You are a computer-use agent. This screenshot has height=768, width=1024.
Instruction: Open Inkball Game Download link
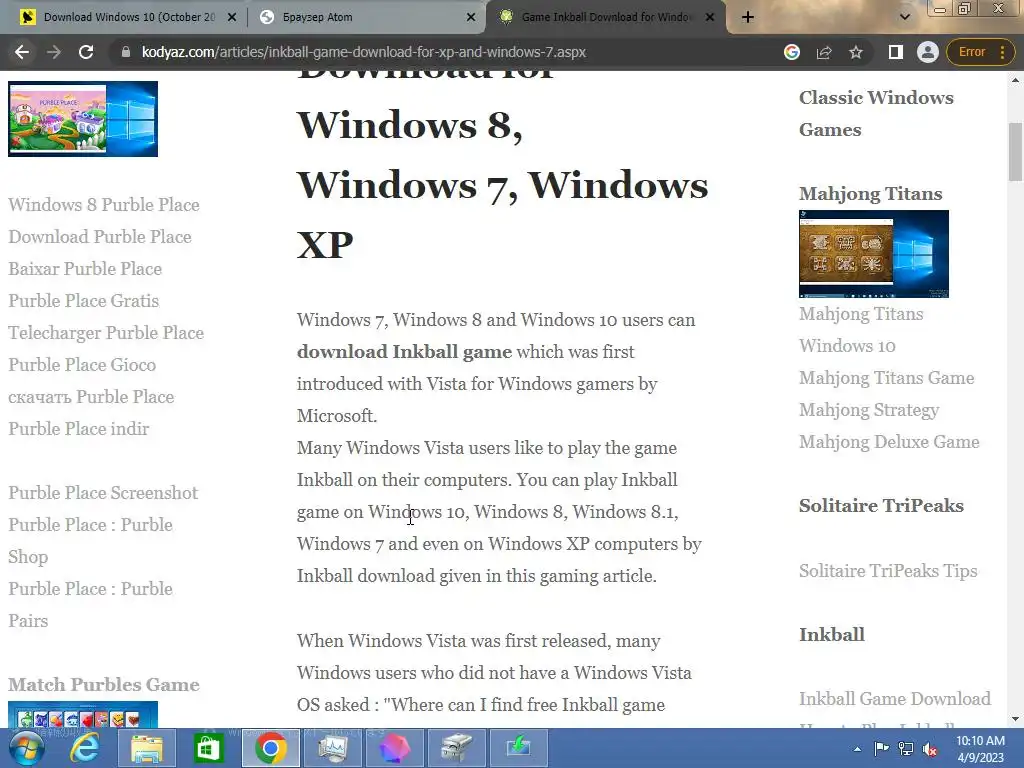(895, 698)
